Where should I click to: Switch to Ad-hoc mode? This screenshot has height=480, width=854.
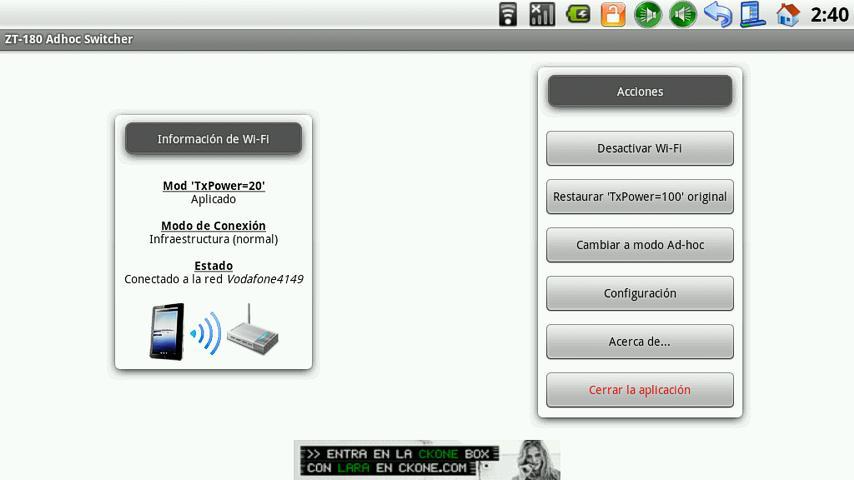tap(640, 245)
